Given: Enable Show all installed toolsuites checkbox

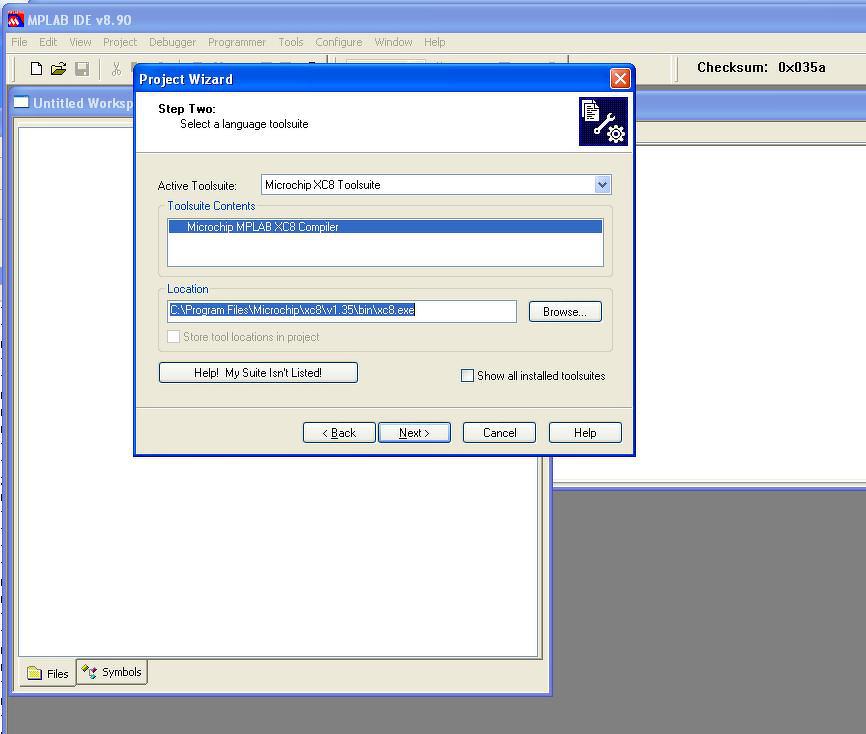Looking at the screenshot, I should point(467,376).
